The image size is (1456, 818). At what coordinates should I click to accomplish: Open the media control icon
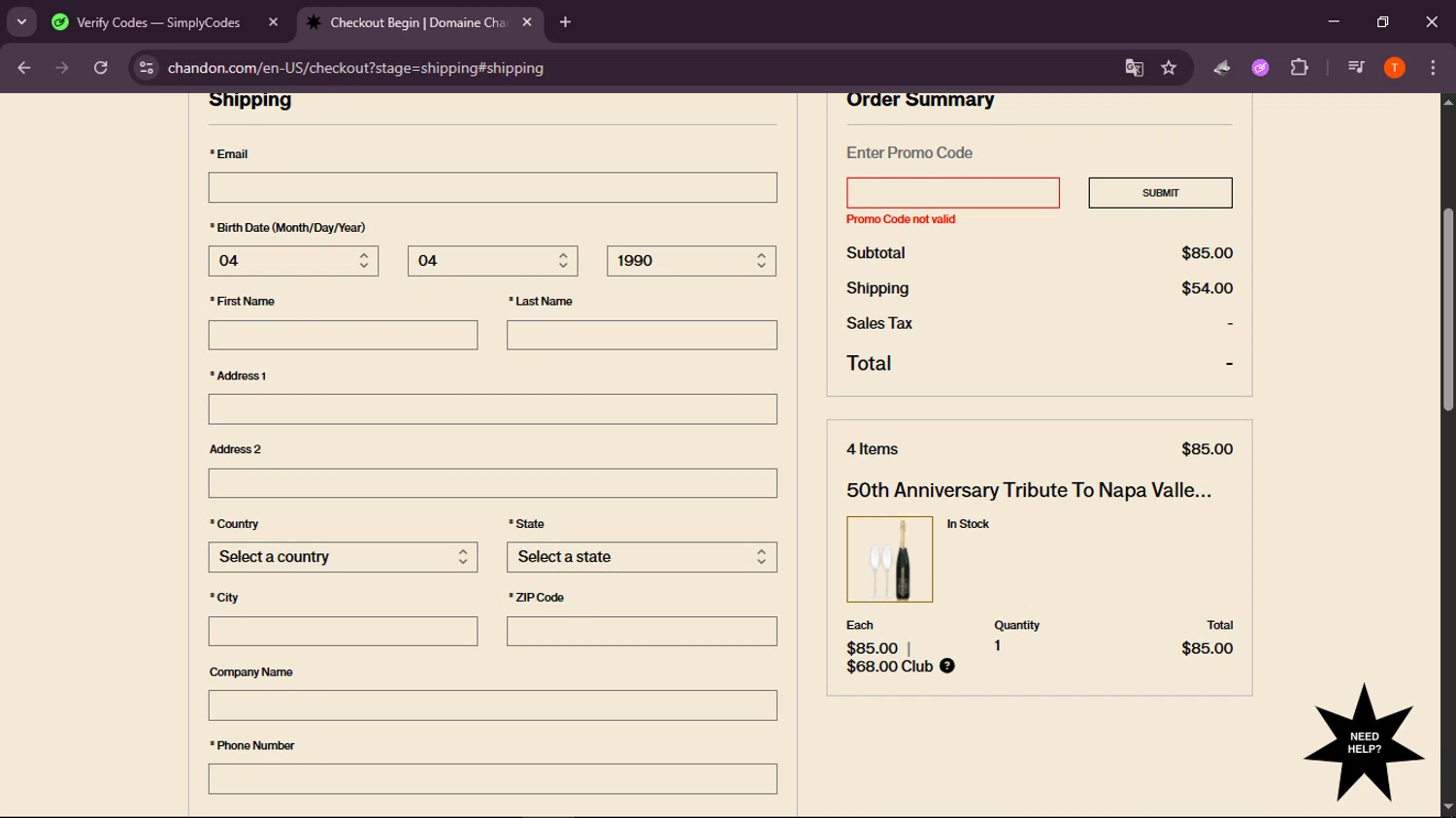1356,68
